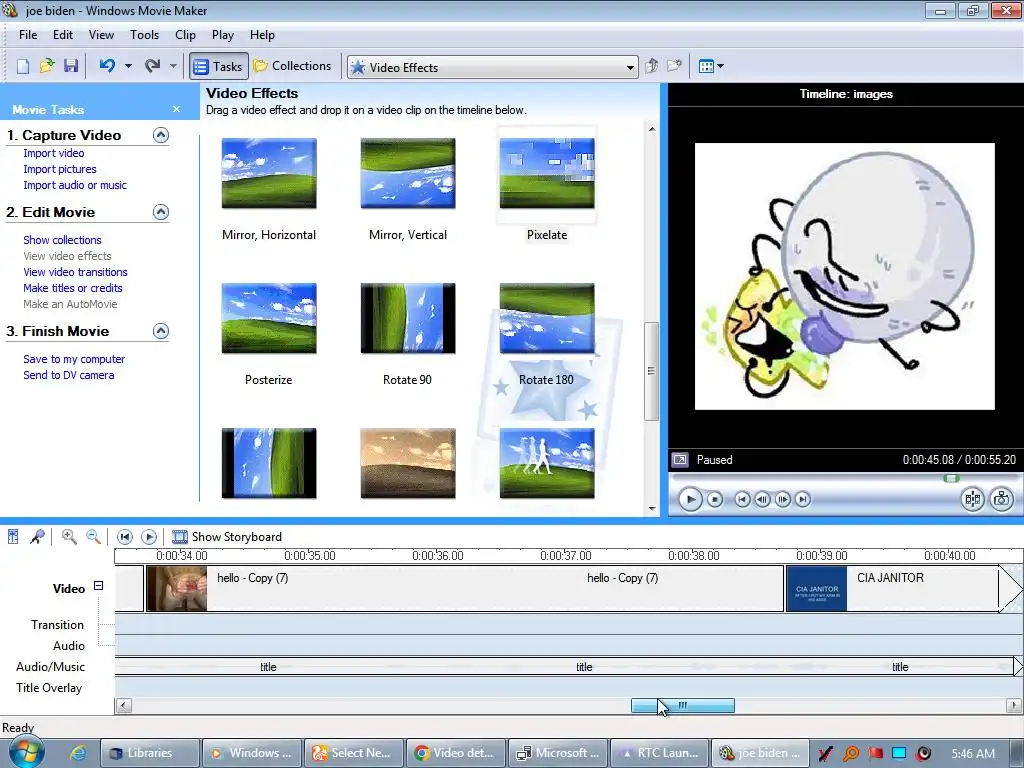The width and height of the screenshot is (1024, 768).
Task: Click the Full Screen preview icon
Action: [680, 460]
